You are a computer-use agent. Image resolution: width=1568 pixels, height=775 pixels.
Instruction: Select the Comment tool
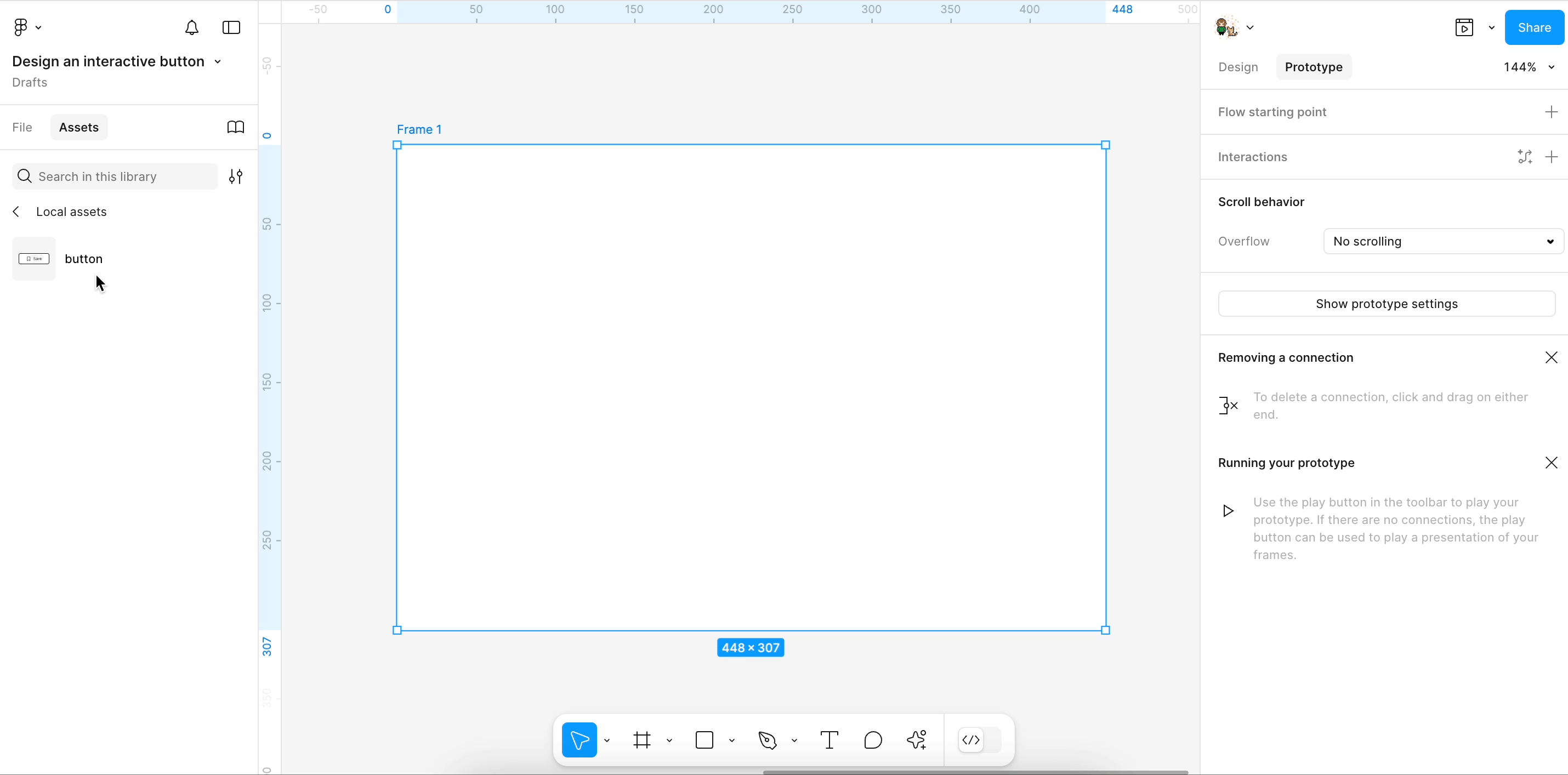click(x=873, y=740)
